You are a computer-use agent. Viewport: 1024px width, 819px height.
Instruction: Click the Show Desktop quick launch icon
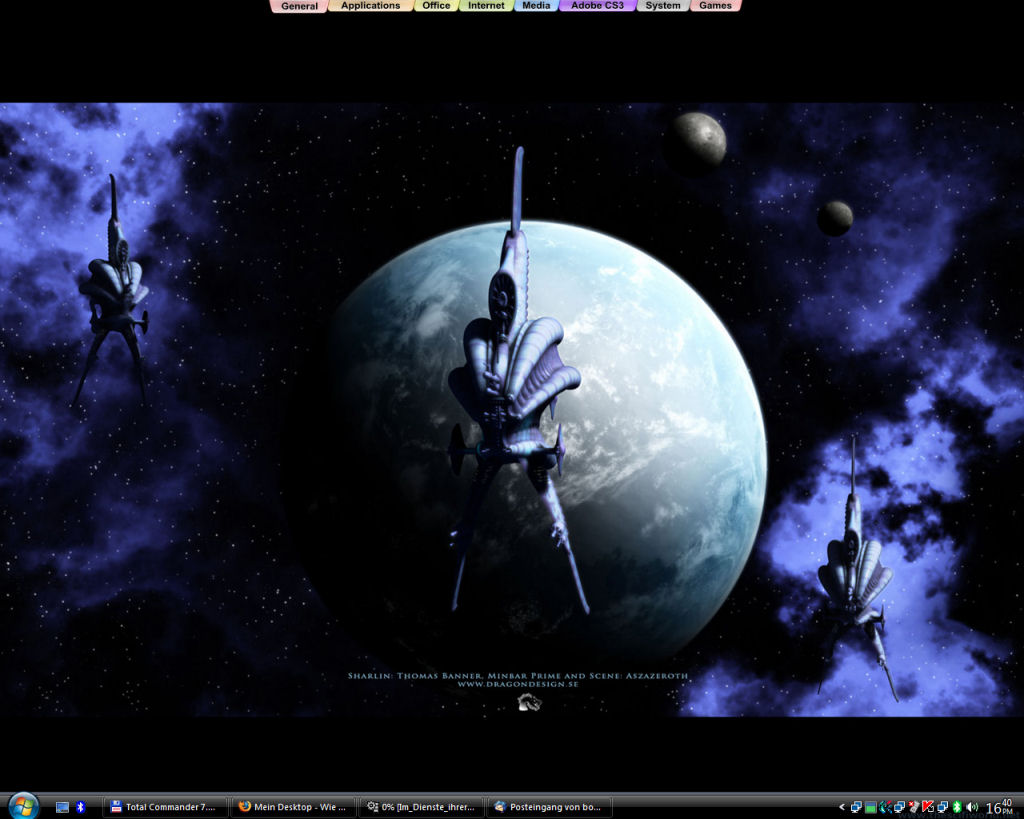coord(62,807)
